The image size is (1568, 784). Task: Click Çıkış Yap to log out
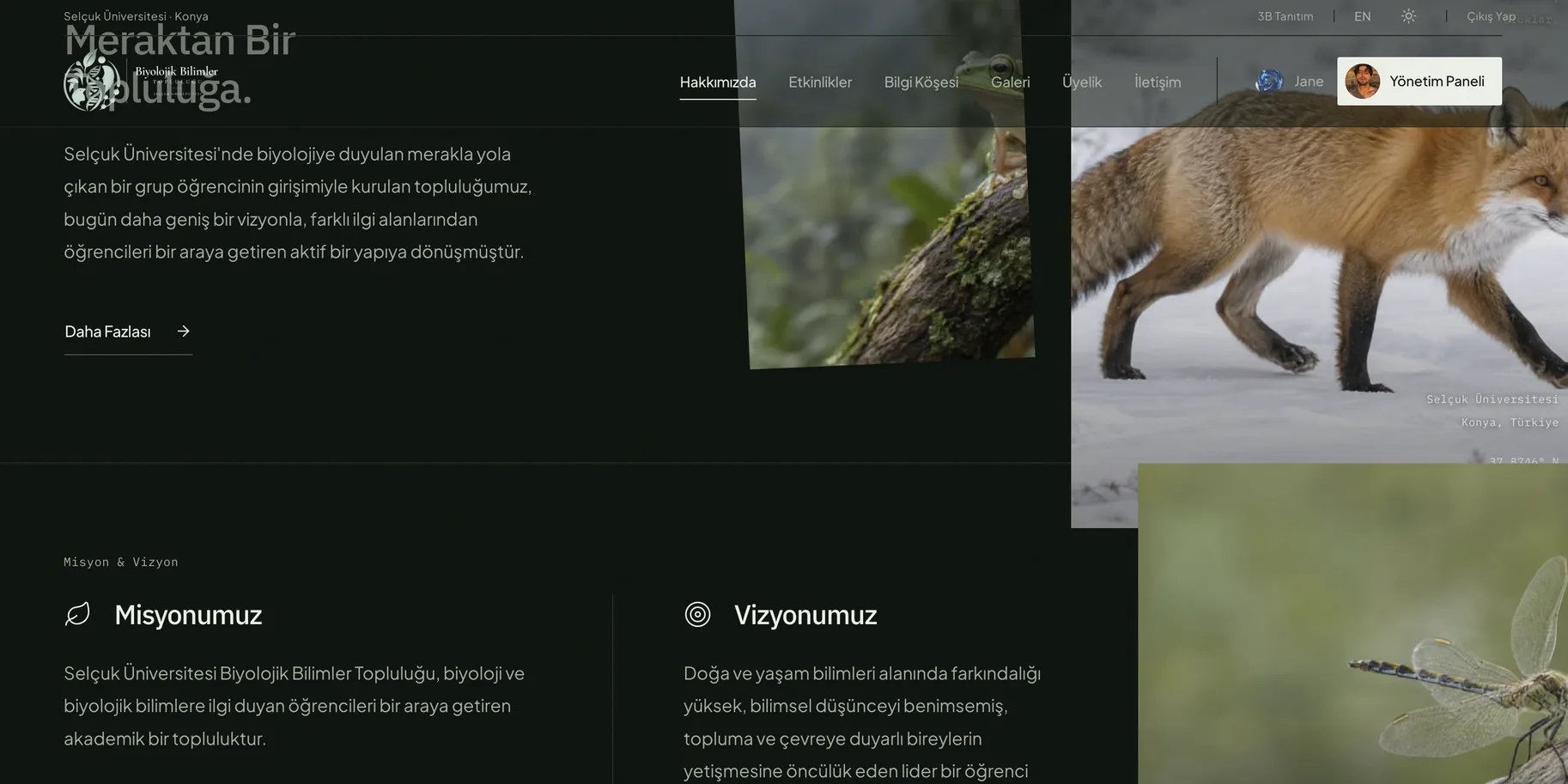(1491, 16)
